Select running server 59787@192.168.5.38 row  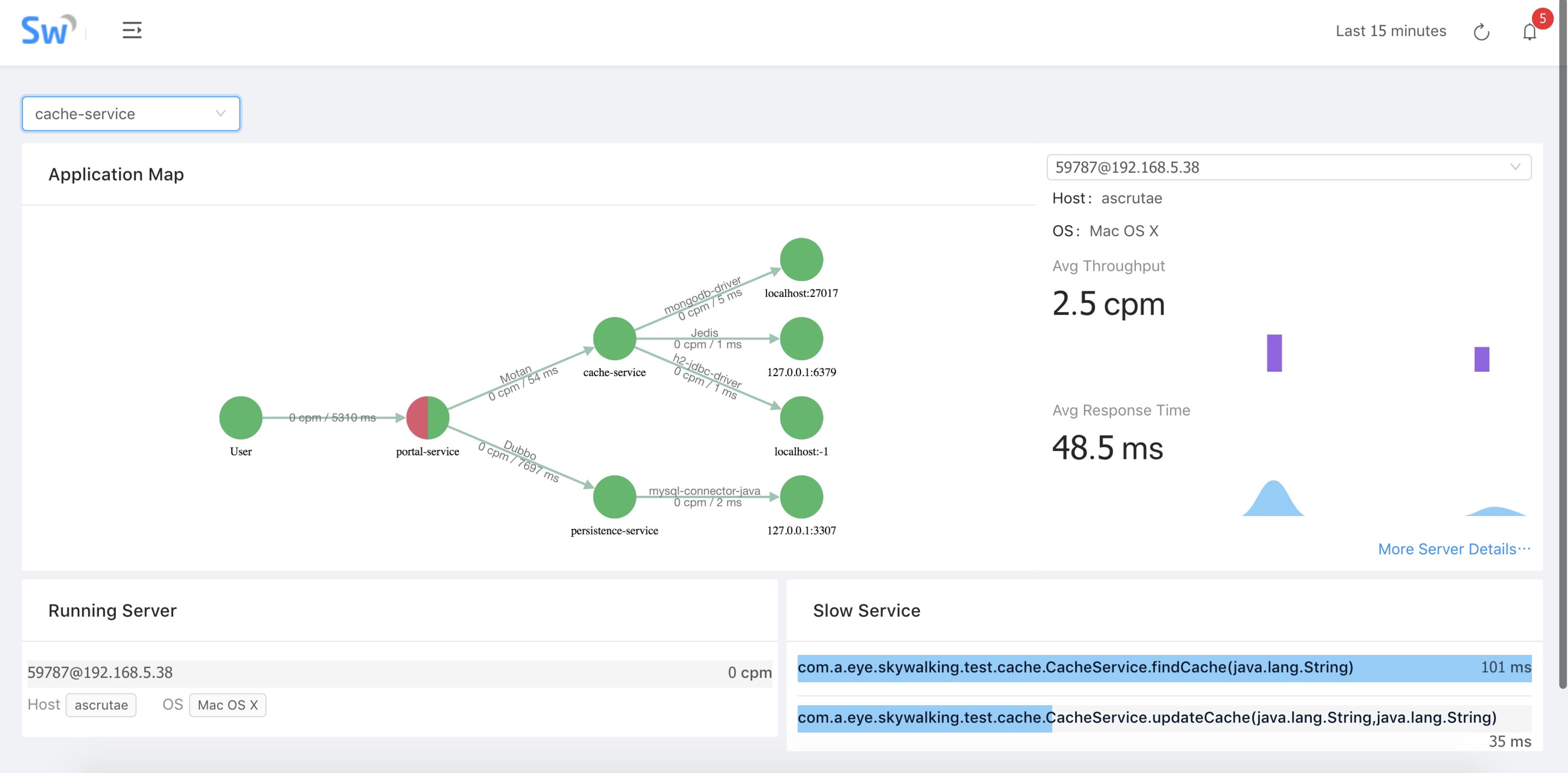click(x=399, y=672)
